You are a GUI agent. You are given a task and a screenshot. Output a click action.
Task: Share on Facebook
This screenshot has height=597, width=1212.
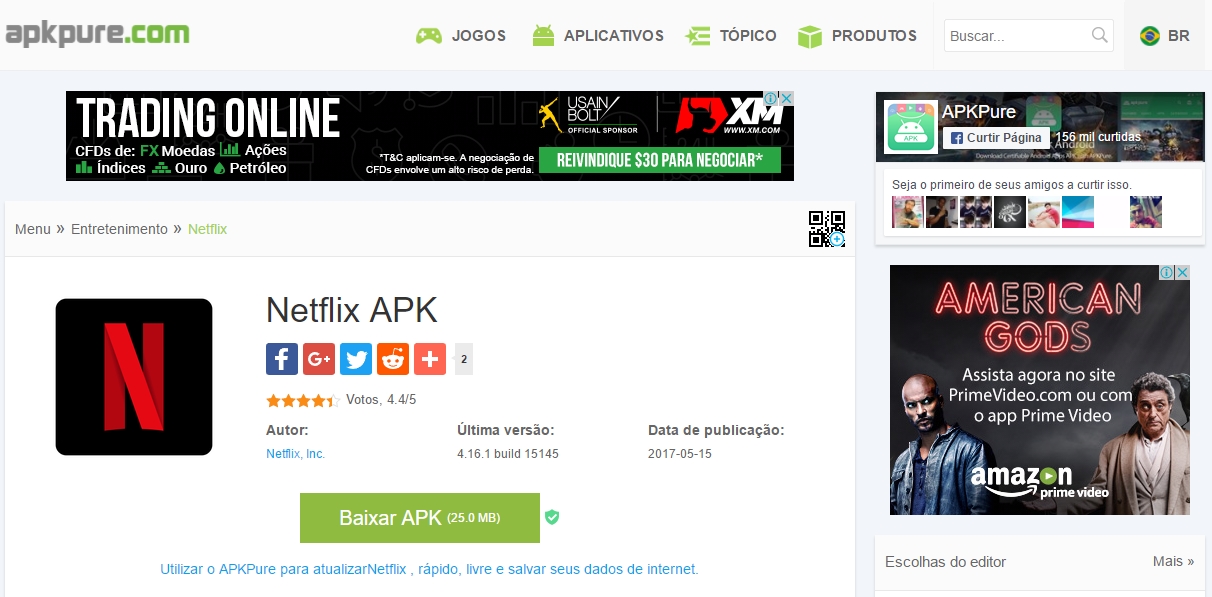282,359
